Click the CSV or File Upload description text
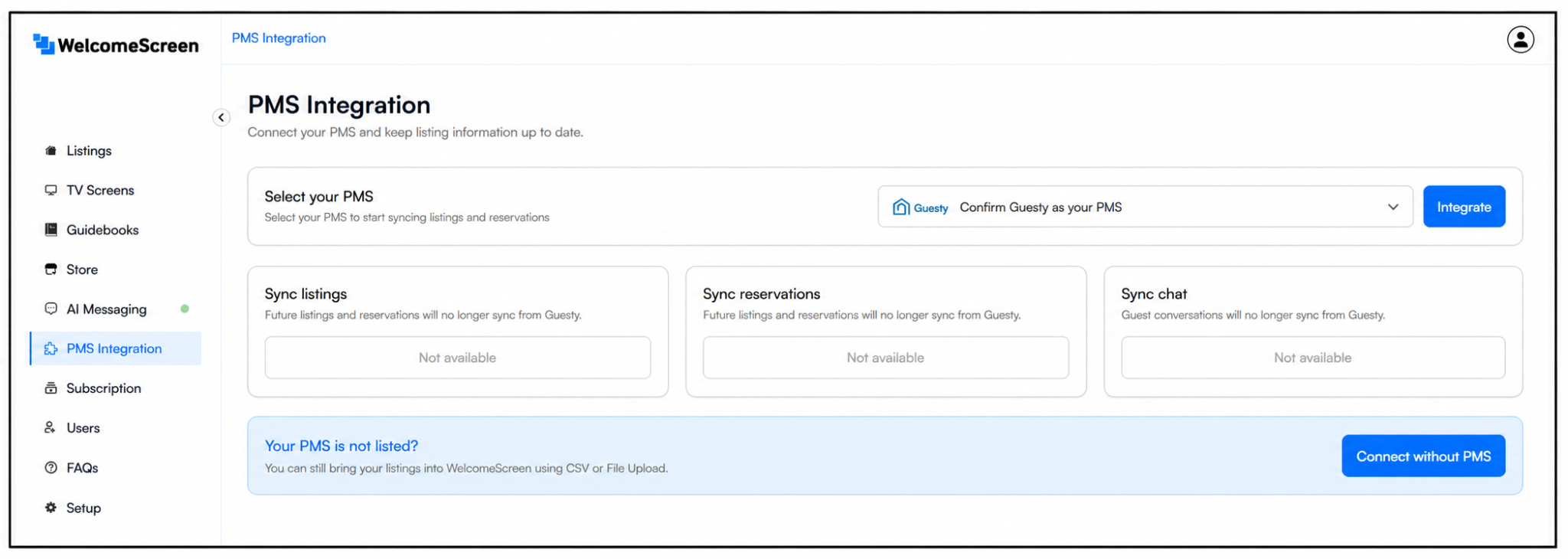Image resolution: width=1568 pixels, height=559 pixels. pos(466,469)
